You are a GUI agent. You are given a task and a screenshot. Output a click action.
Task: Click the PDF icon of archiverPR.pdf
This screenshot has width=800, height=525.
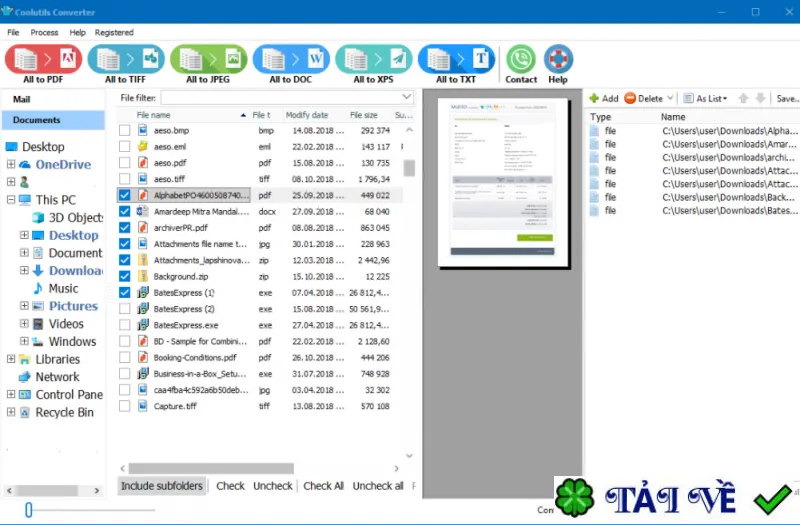click(143, 228)
